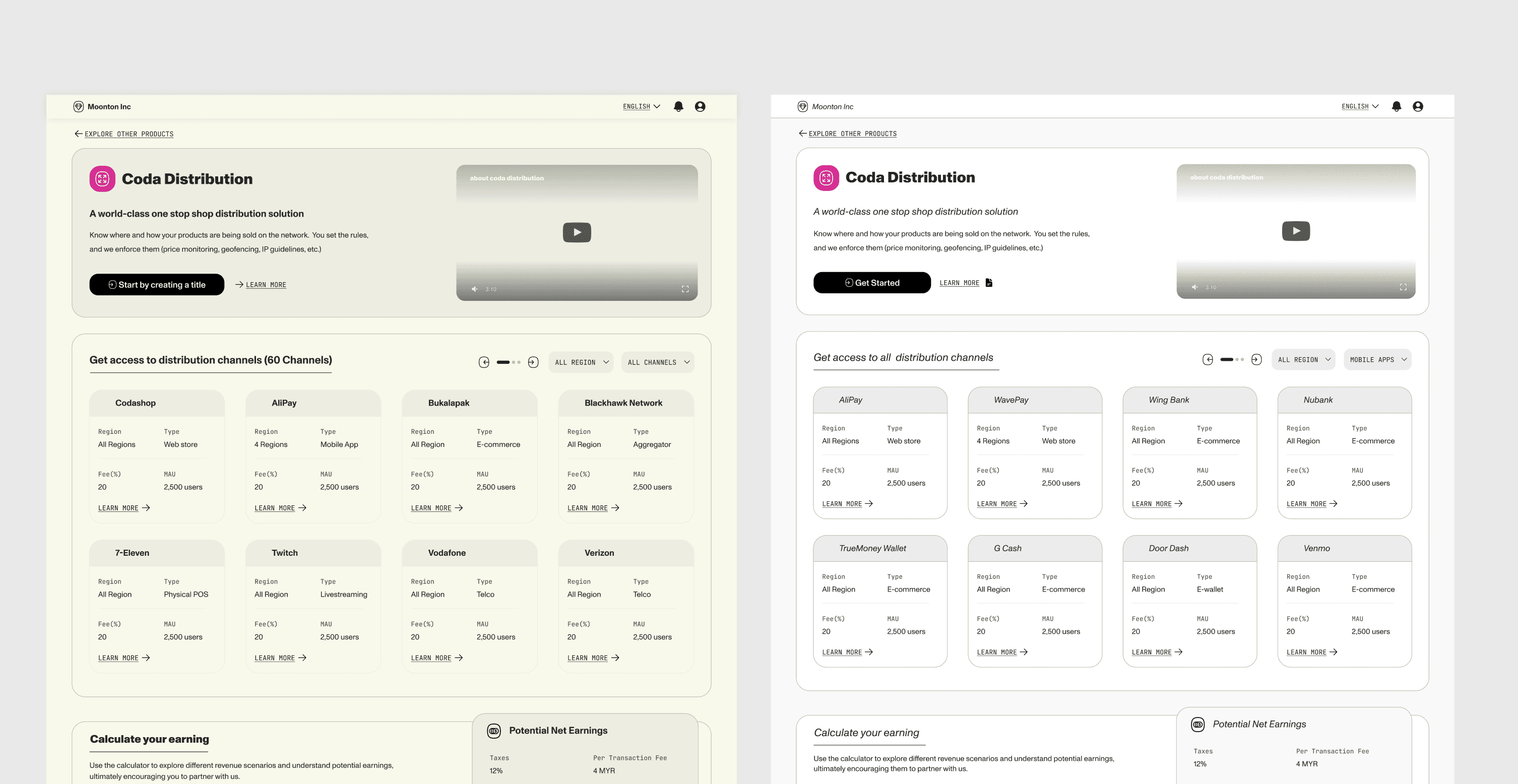Click the italic Moonton Inc logo in the right mockup
The image size is (1518, 784).
coord(825,107)
